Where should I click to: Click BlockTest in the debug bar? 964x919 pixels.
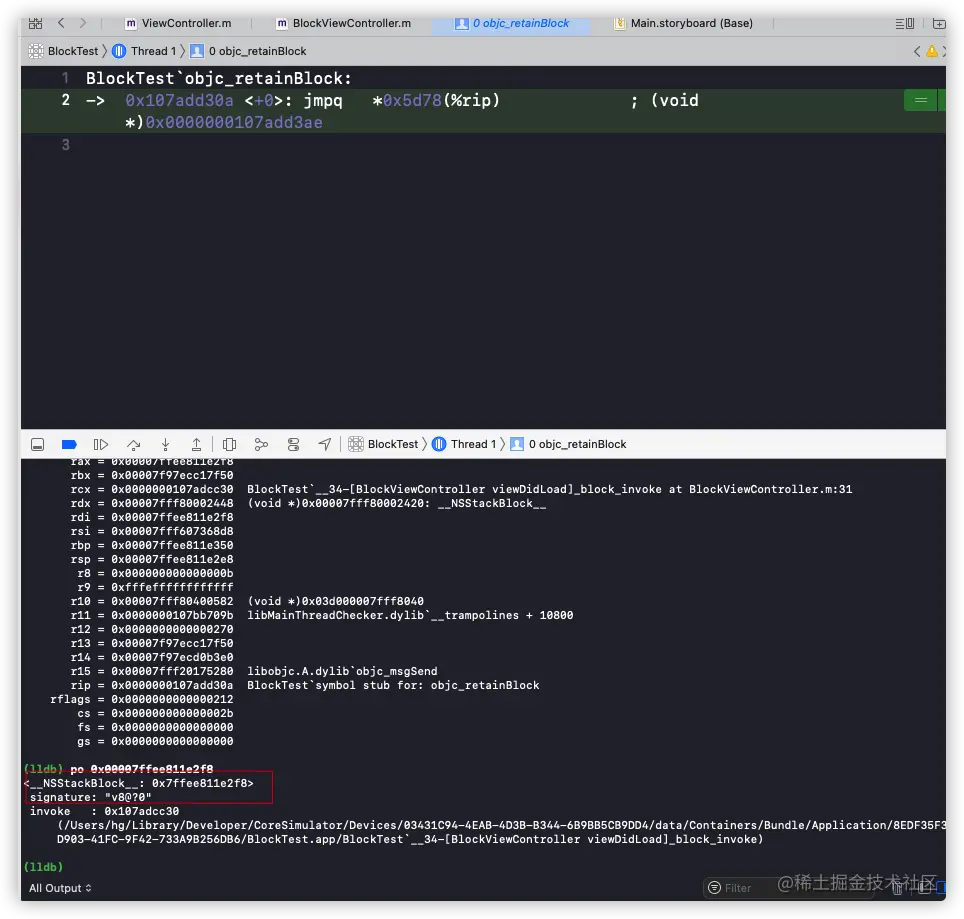(x=384, y=444)
